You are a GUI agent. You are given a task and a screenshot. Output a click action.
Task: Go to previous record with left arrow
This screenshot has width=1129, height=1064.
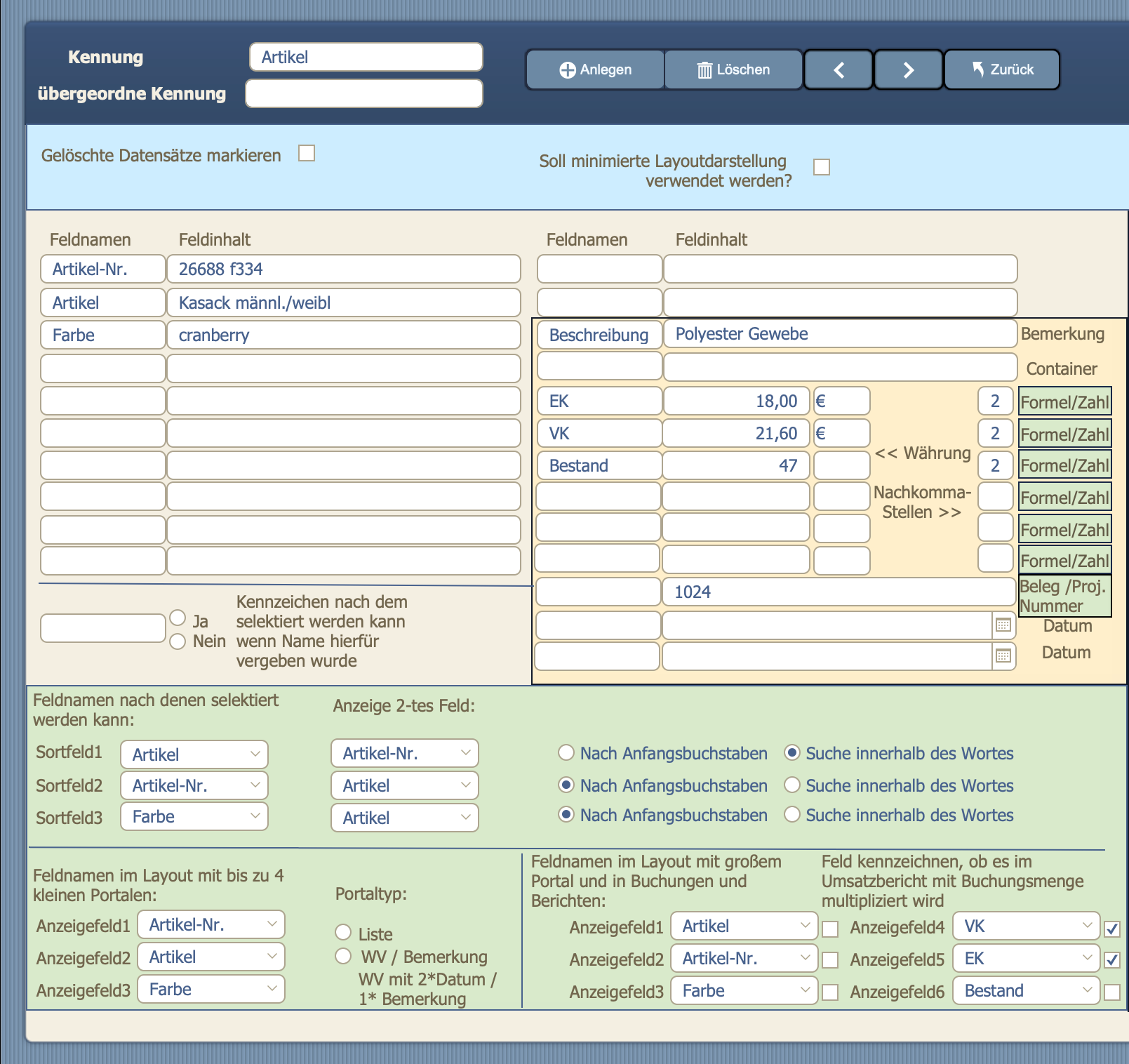click(x=839, y=69)
